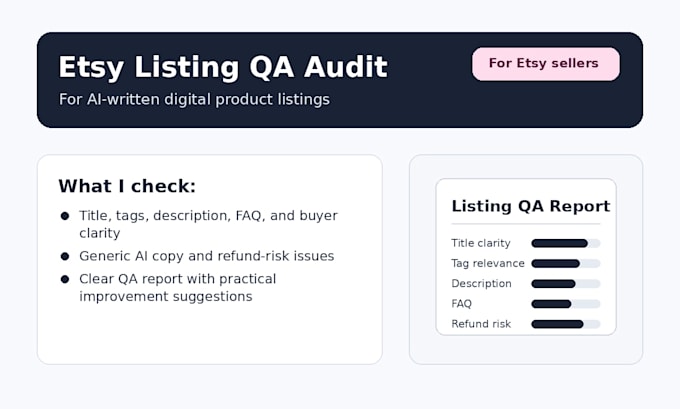Click the 'Refund risk' label

coord(481,324)
